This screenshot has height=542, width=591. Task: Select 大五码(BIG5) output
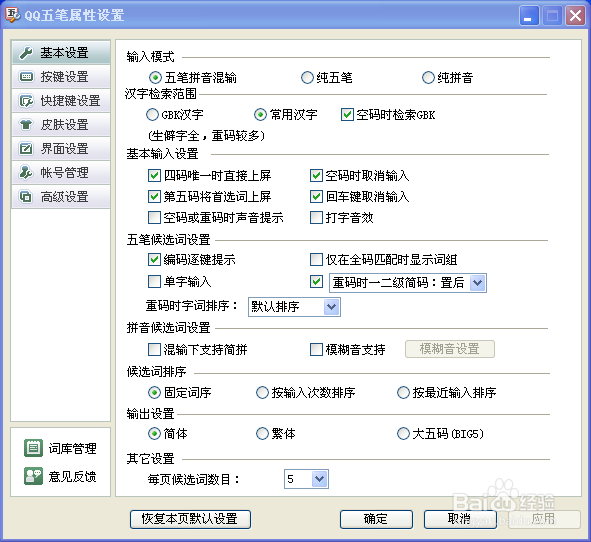click(403, 433)
